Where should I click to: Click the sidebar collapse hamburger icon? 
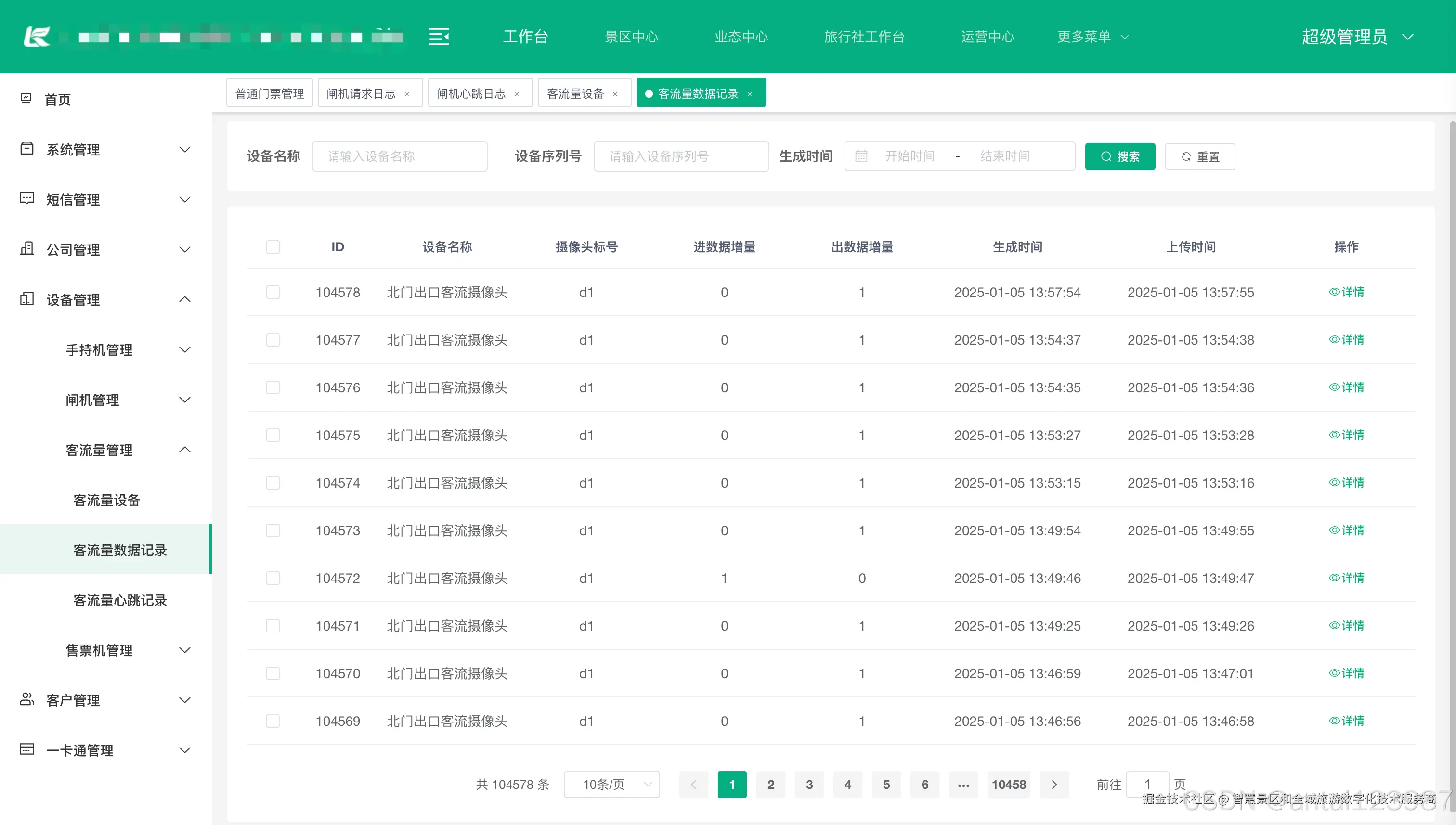click(439, 37)
